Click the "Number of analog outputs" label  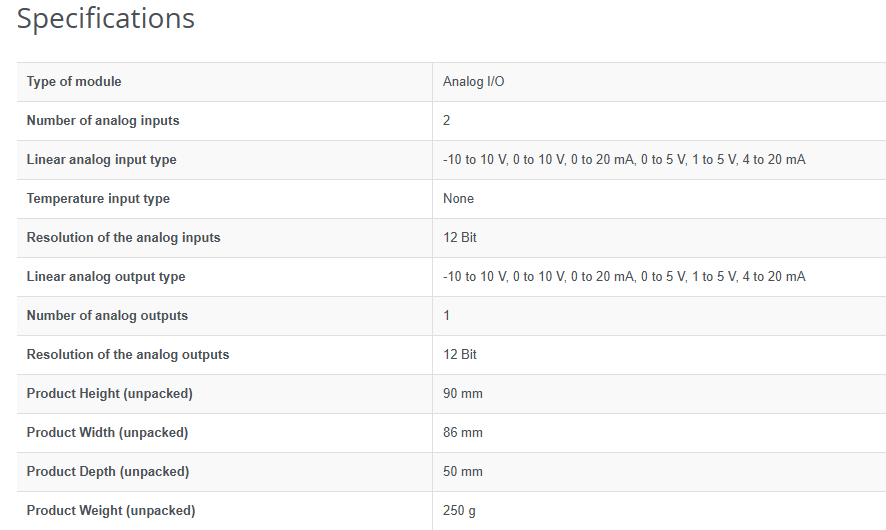pos(107,315)
